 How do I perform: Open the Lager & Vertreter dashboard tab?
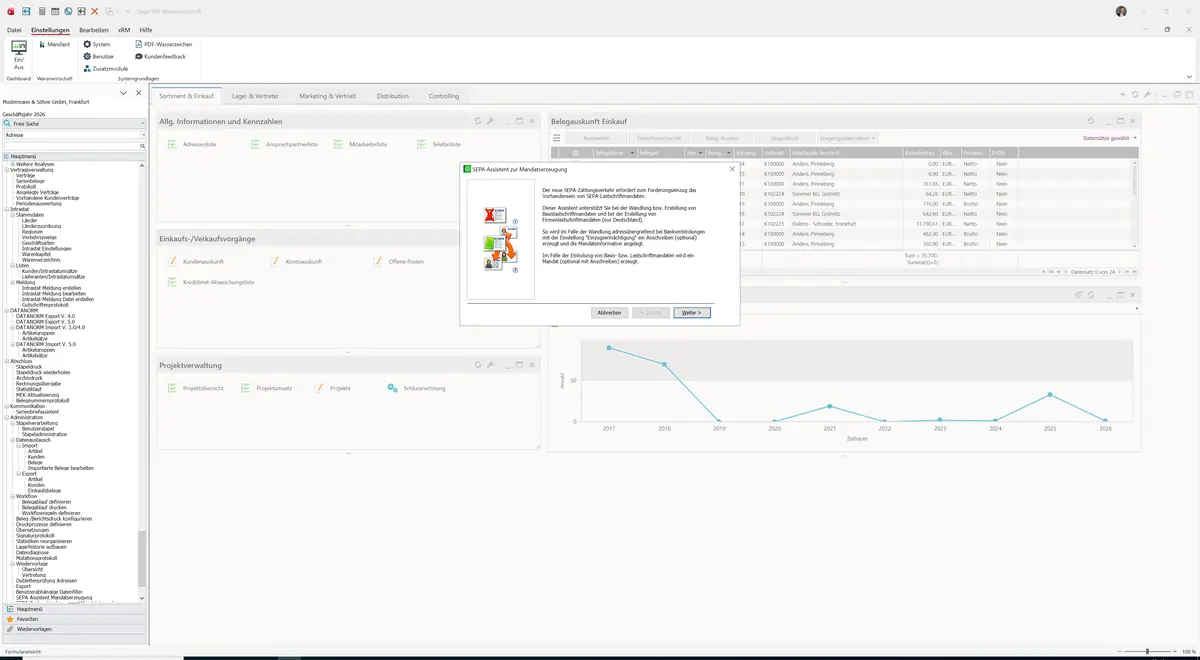[x=256, y=96]
